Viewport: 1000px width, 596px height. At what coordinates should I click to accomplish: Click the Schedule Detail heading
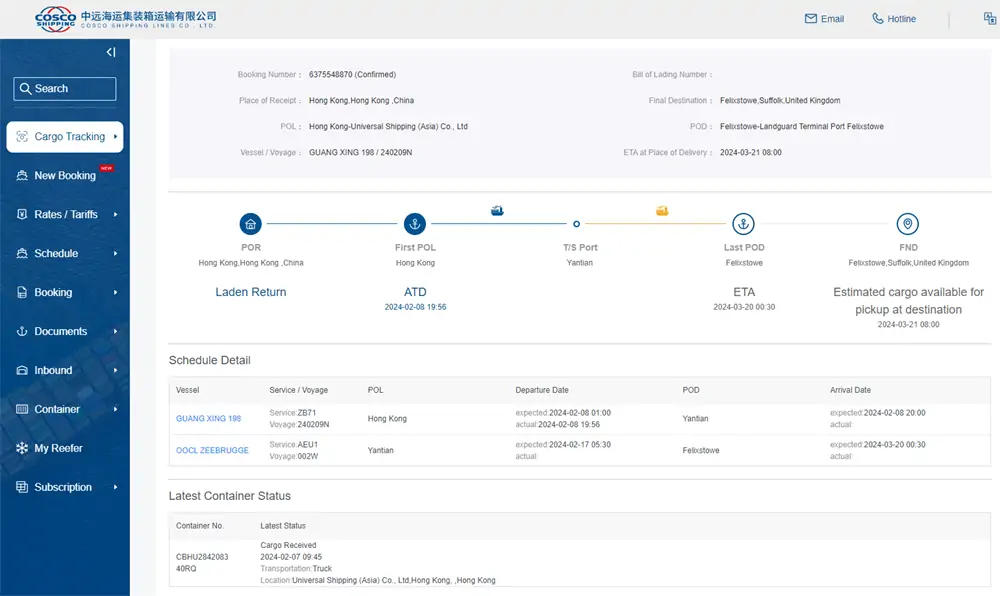coord(210,360)
